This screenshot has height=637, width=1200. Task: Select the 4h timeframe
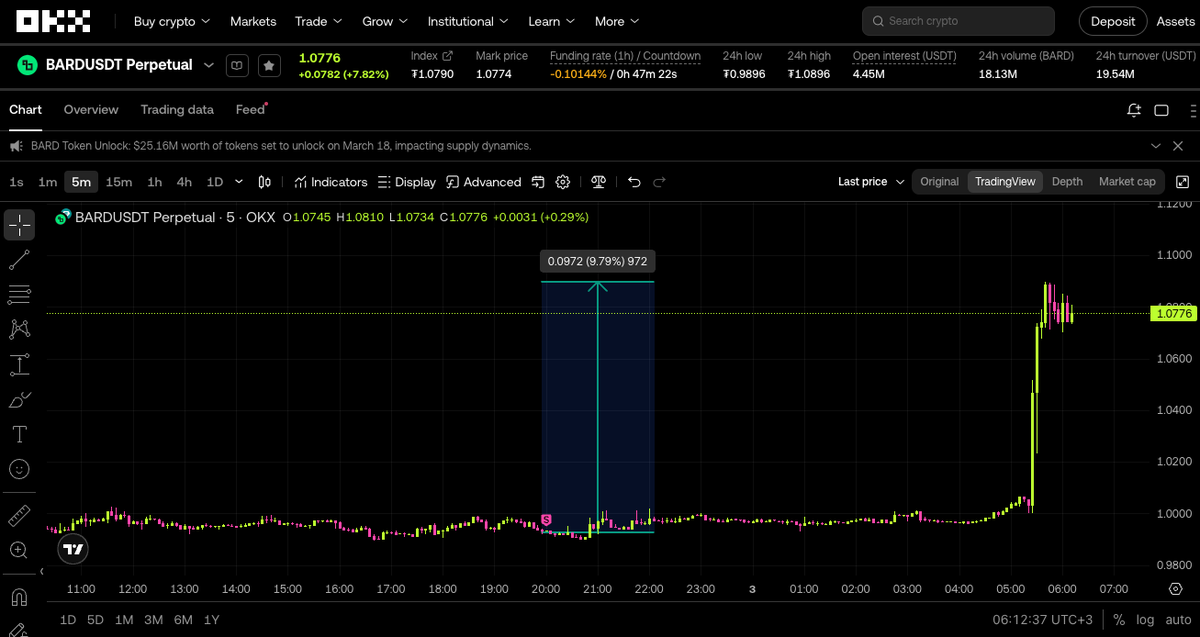pos(184,182)
